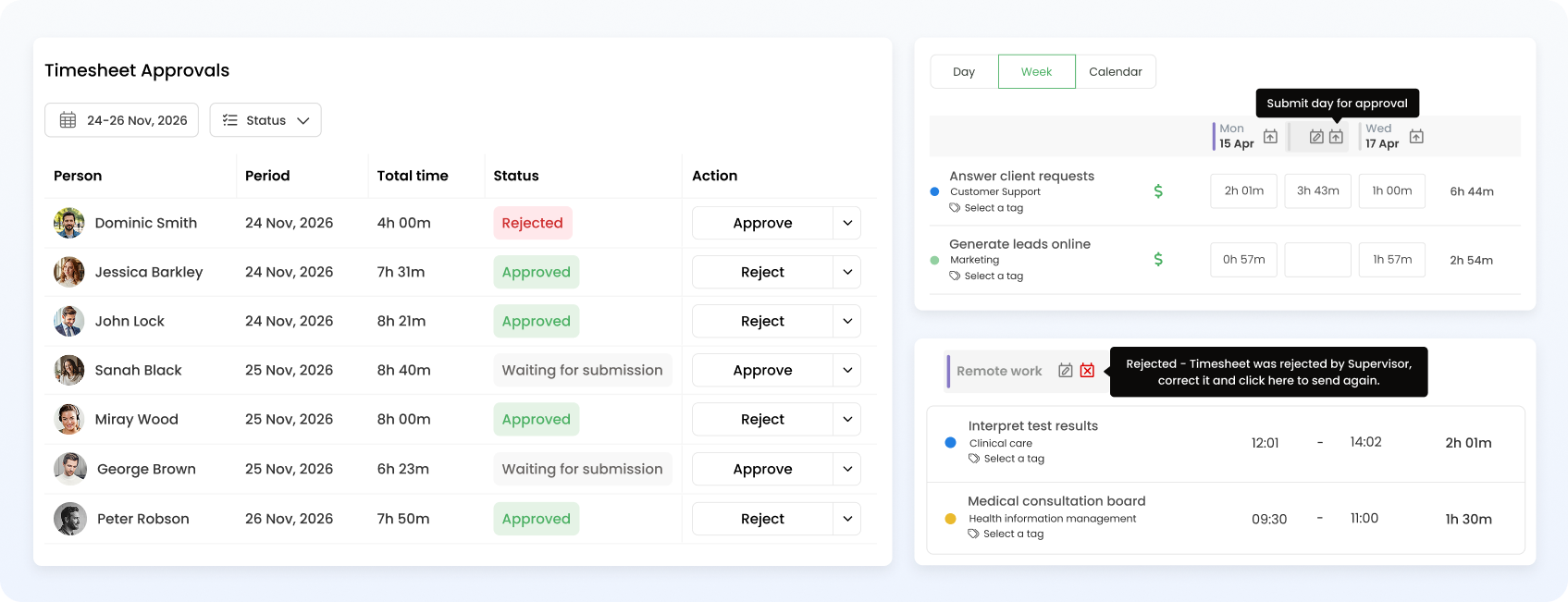
Task: Click tag icon under Health information management
Action: [x=973, y=534]
